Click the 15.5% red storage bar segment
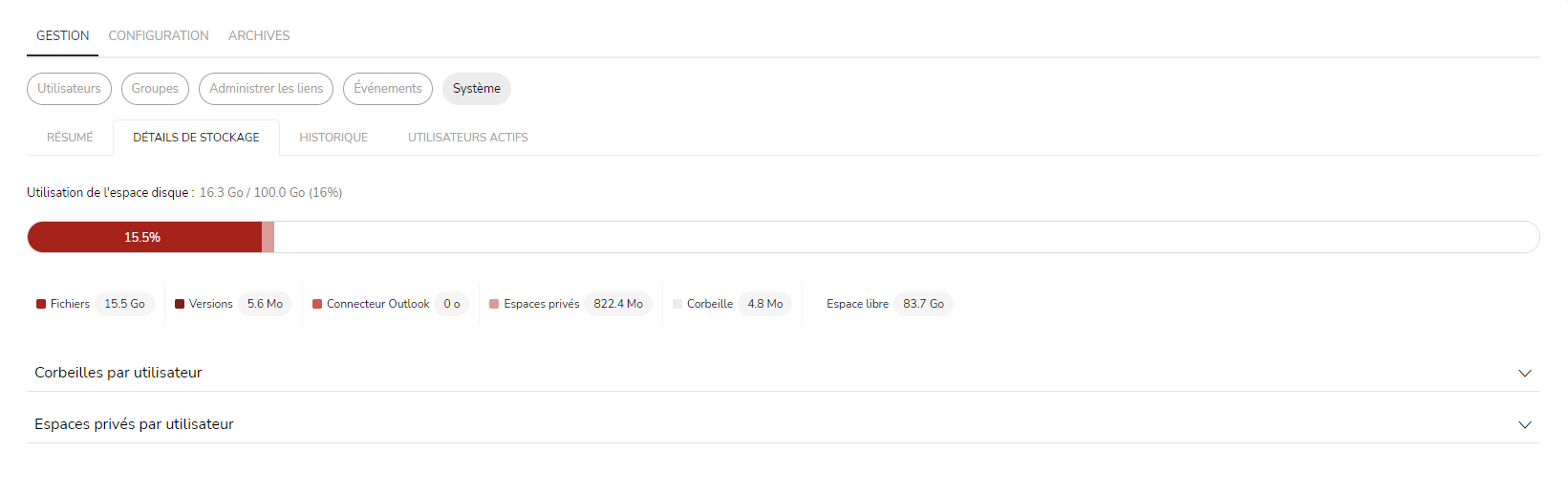Viewport: 1568px width, 495px height. (x=144, y=237)
